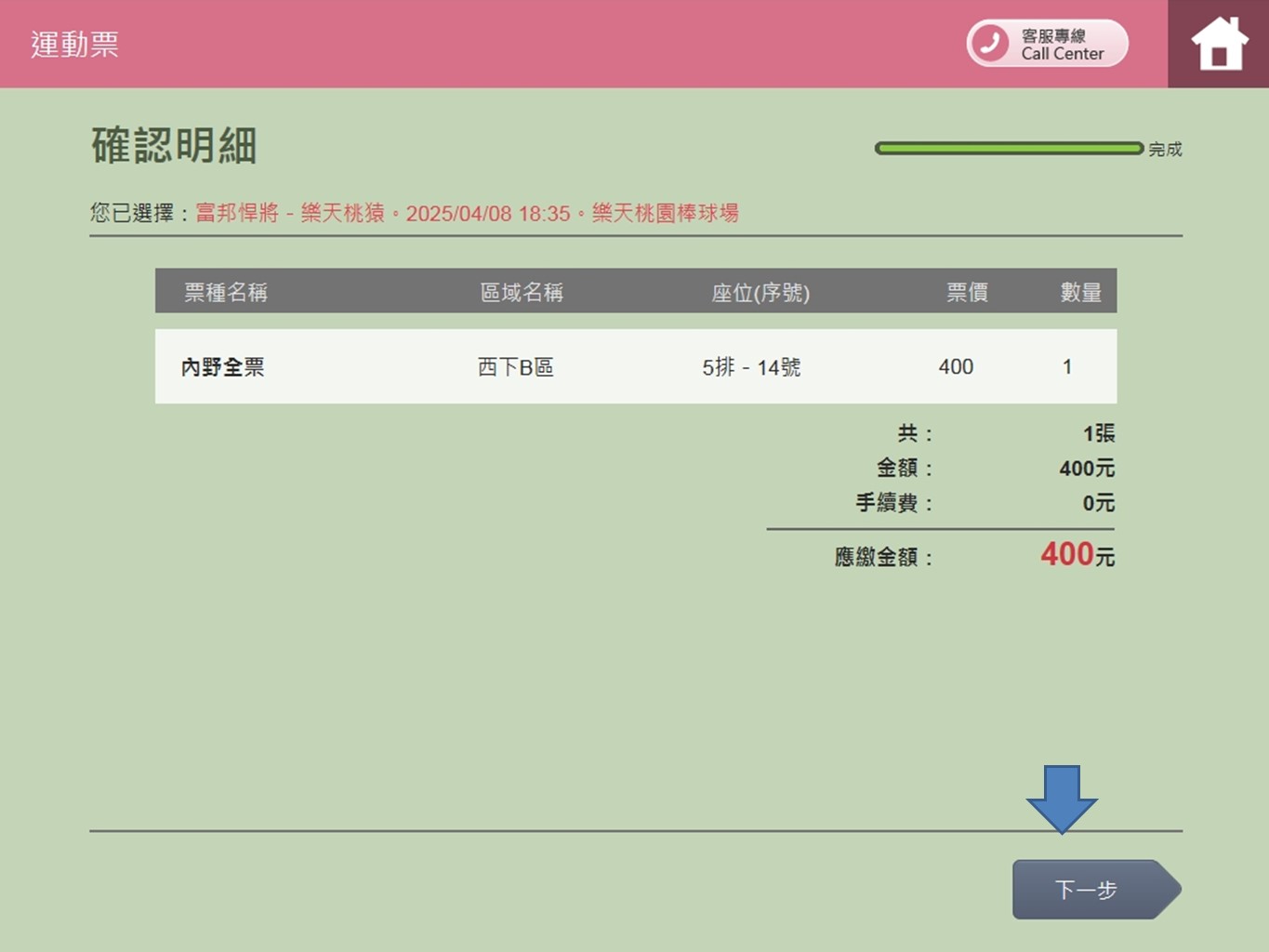
Task: Select the 內野全票 ticket type cell
Action: (223, 366)
